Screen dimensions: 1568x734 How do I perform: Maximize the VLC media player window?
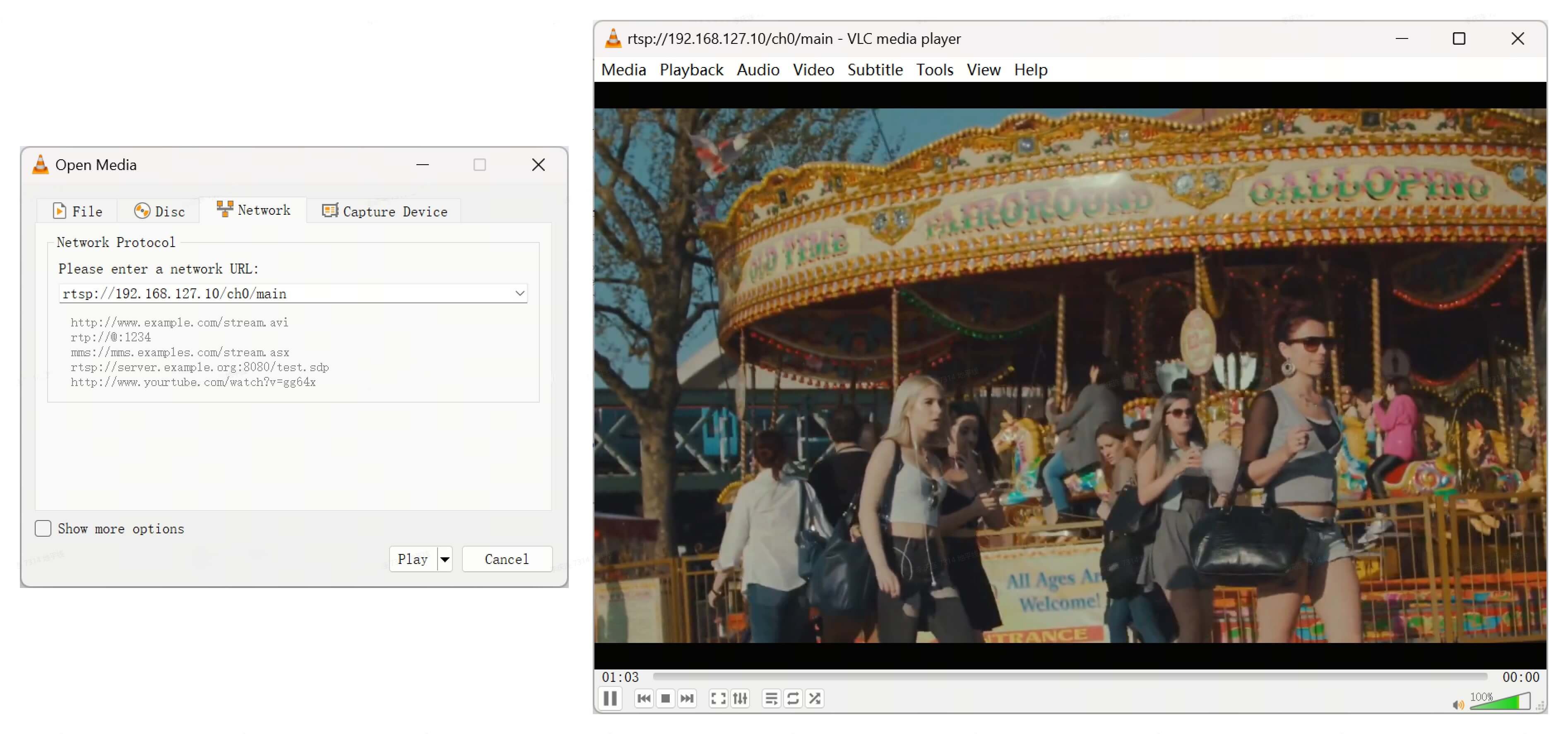[1458, 39]
